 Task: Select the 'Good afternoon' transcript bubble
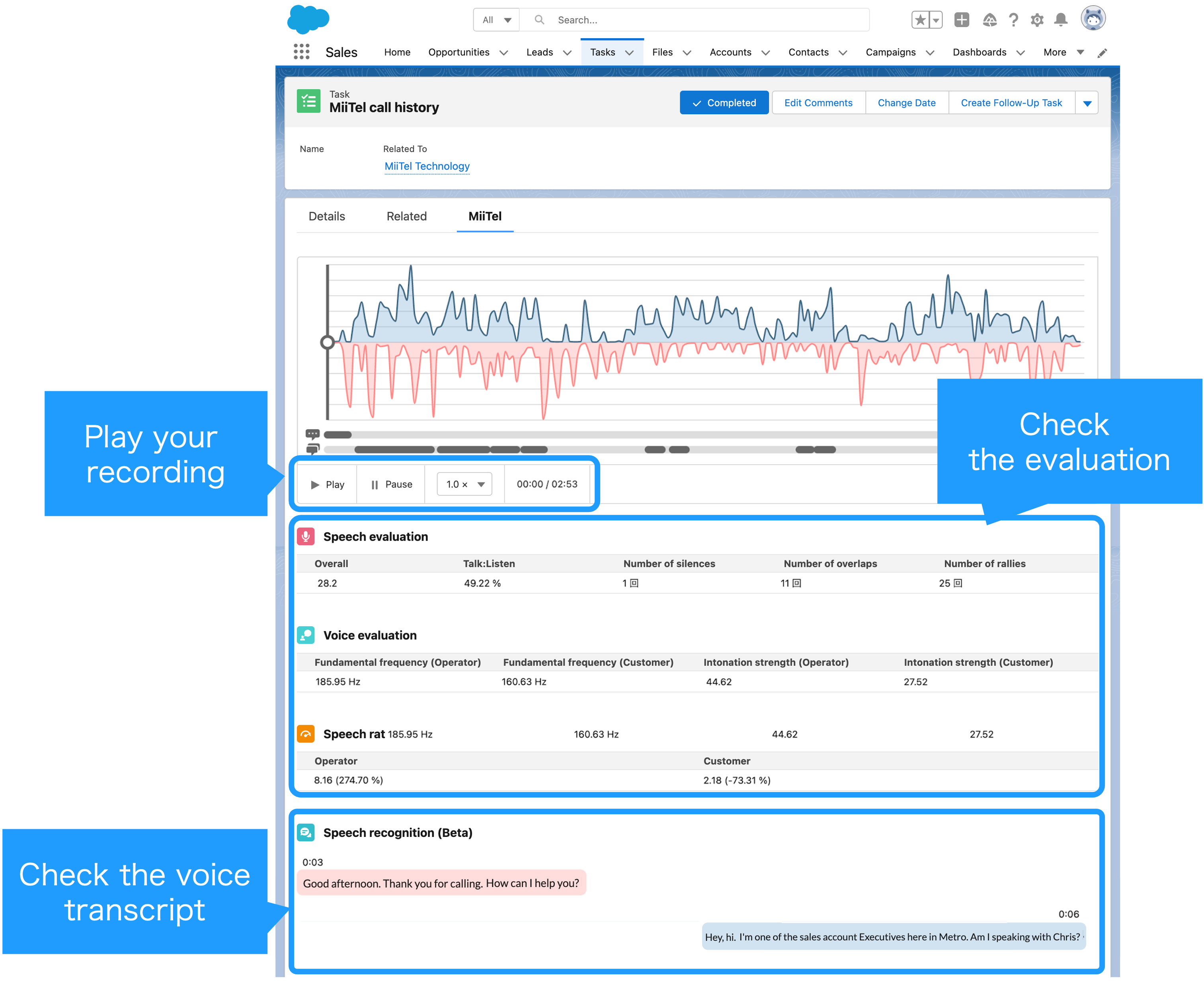(441, 882)
